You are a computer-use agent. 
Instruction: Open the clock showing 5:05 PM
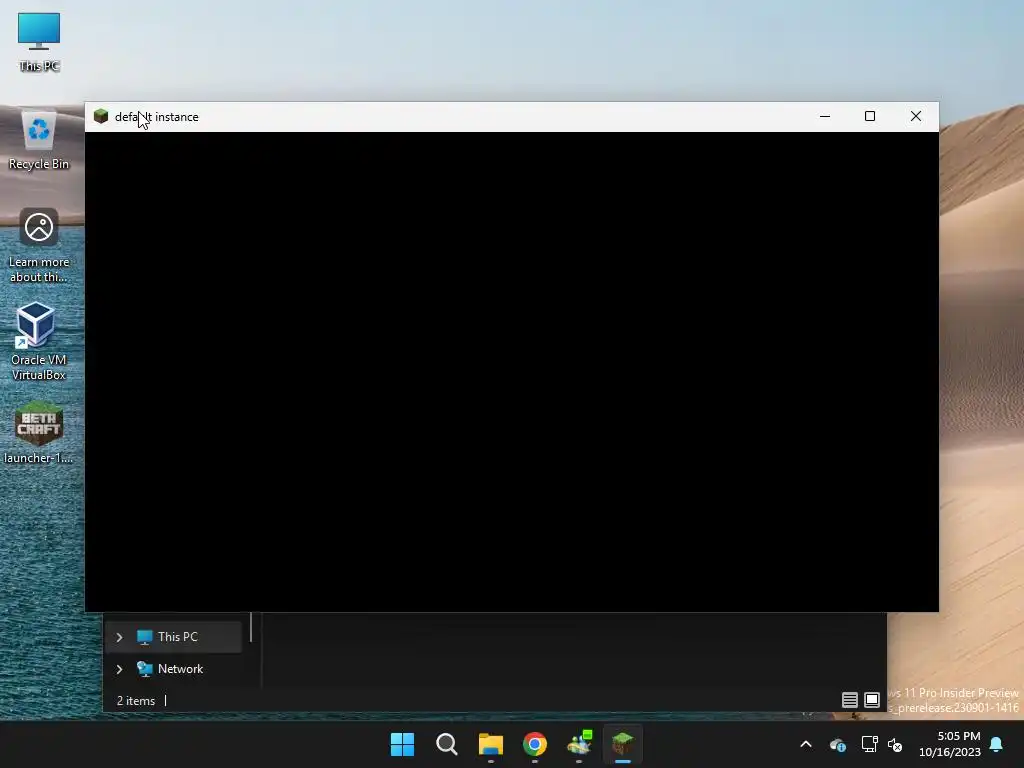(x=950, y=744)
